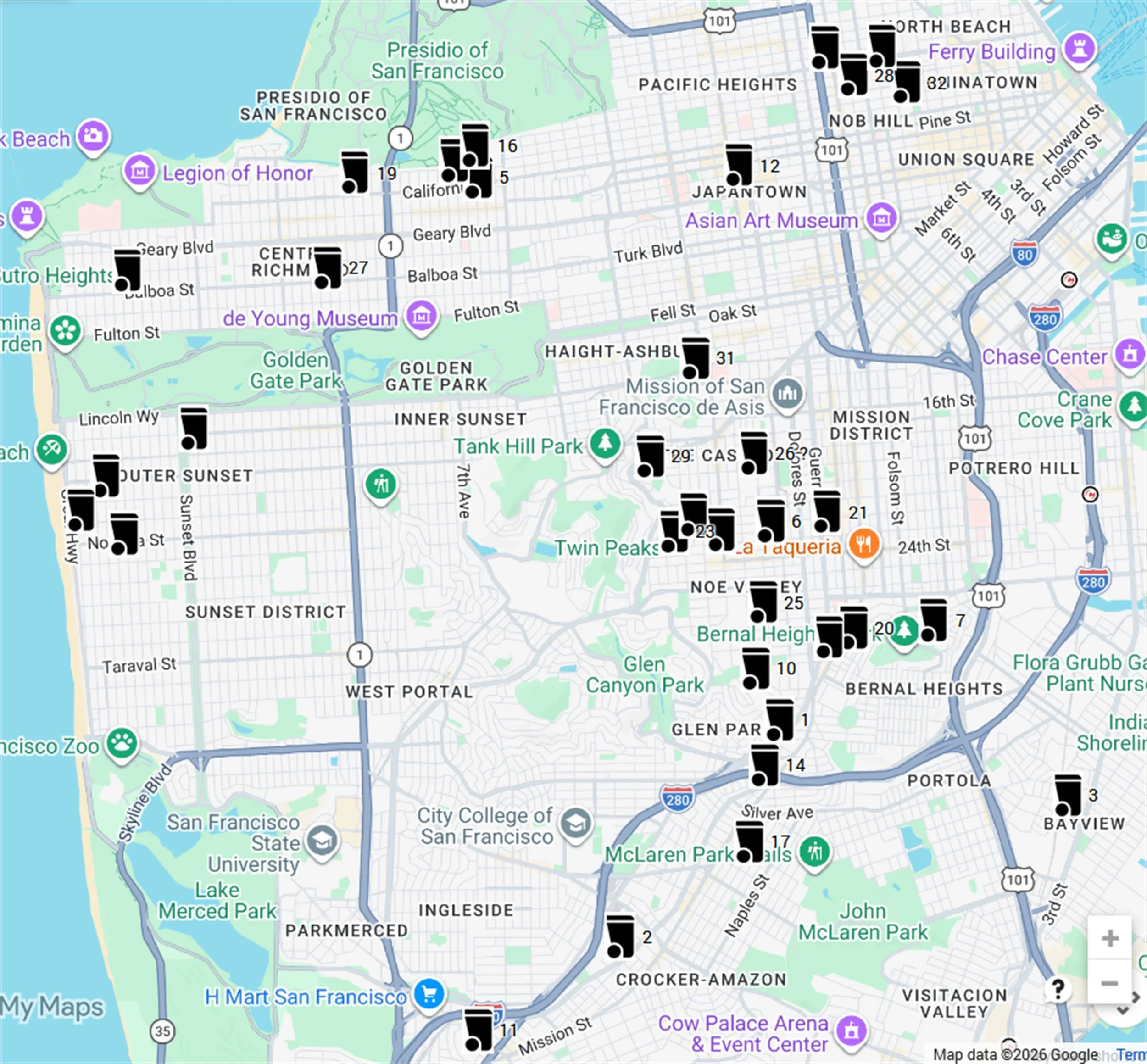Zoom out with the minus button
Image resolution: width=1147 pixels, height=1064 pixels.
[x=1109, y=983]
